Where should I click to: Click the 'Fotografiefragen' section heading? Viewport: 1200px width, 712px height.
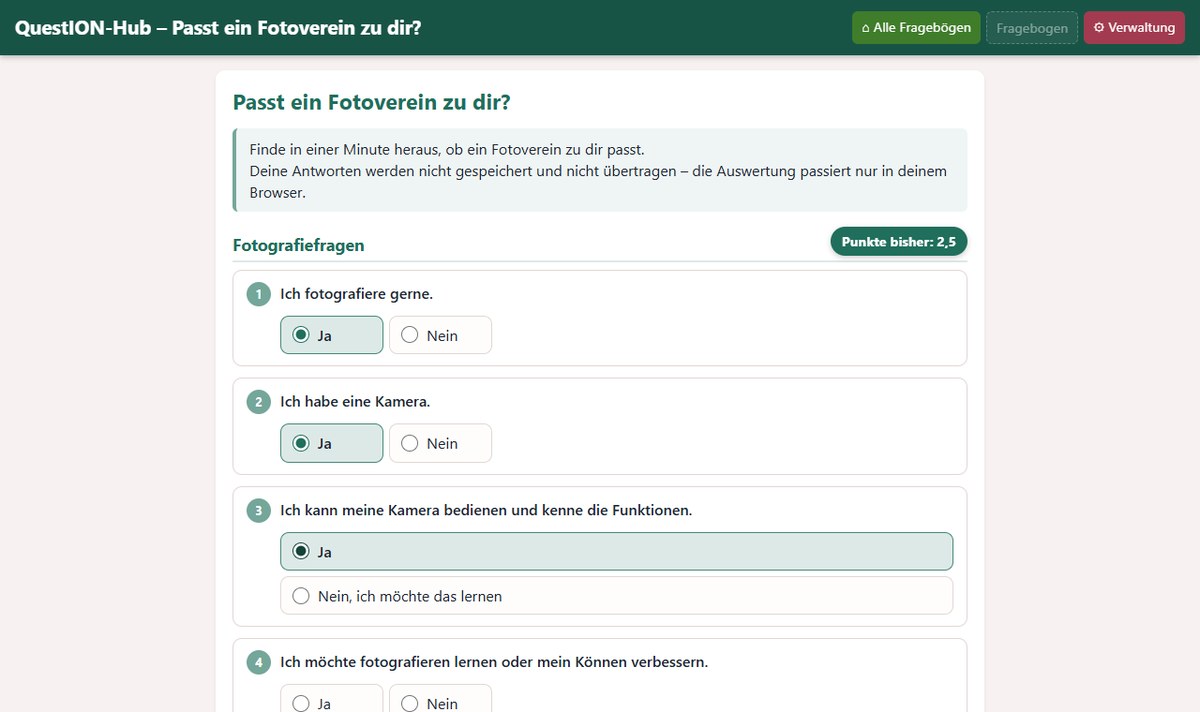[x=299, y=245]
